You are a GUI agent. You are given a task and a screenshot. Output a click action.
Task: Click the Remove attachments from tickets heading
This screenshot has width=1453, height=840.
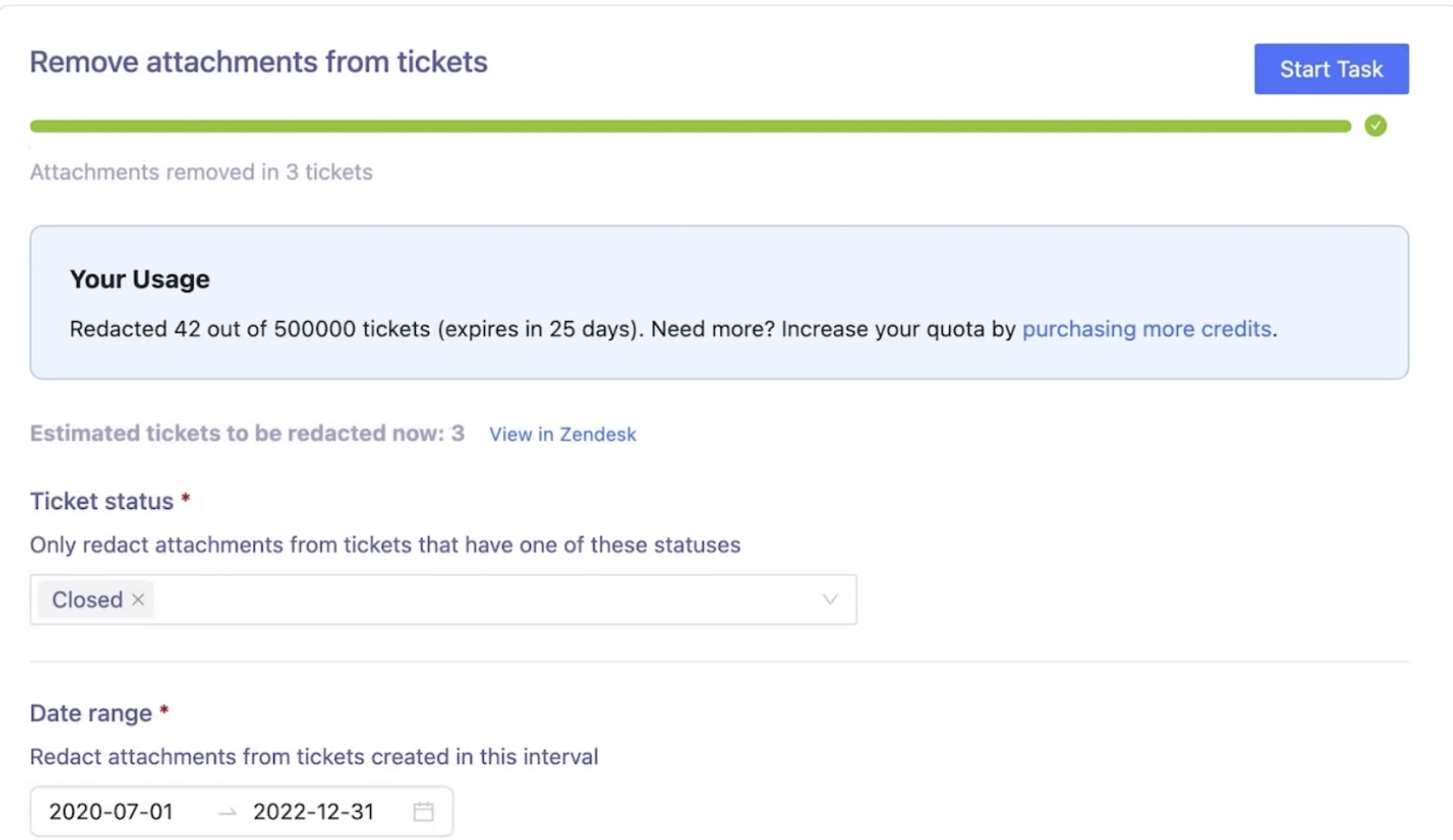(x=258, y=61)
